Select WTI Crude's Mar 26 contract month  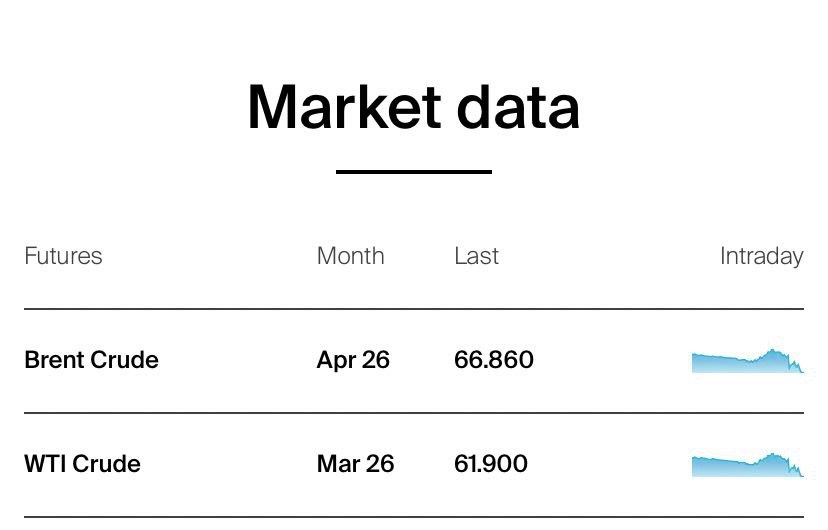tap(355, 464)
